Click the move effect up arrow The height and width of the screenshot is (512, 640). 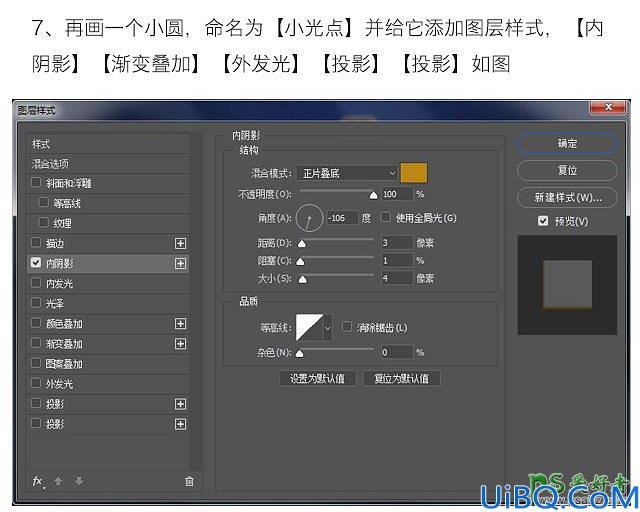tap(58, 481)
